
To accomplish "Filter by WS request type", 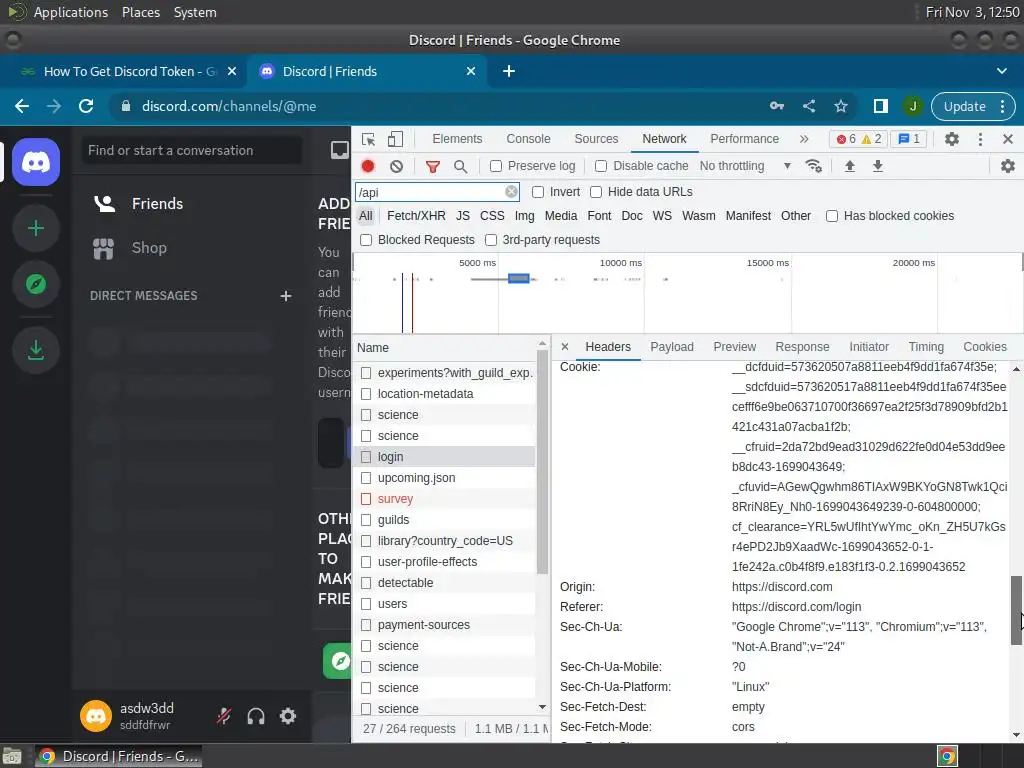I will 662,216.
